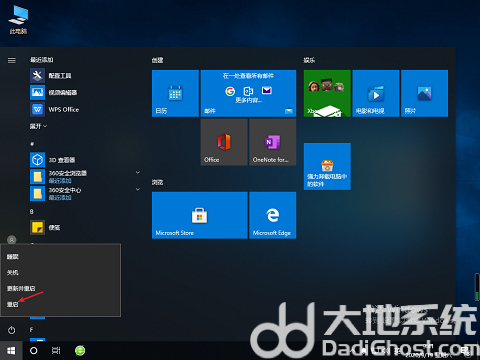The height and width of the screenshot is (360, 480).
Task: Open the 邮件 mail tile
Action: [x=248, y=93]
